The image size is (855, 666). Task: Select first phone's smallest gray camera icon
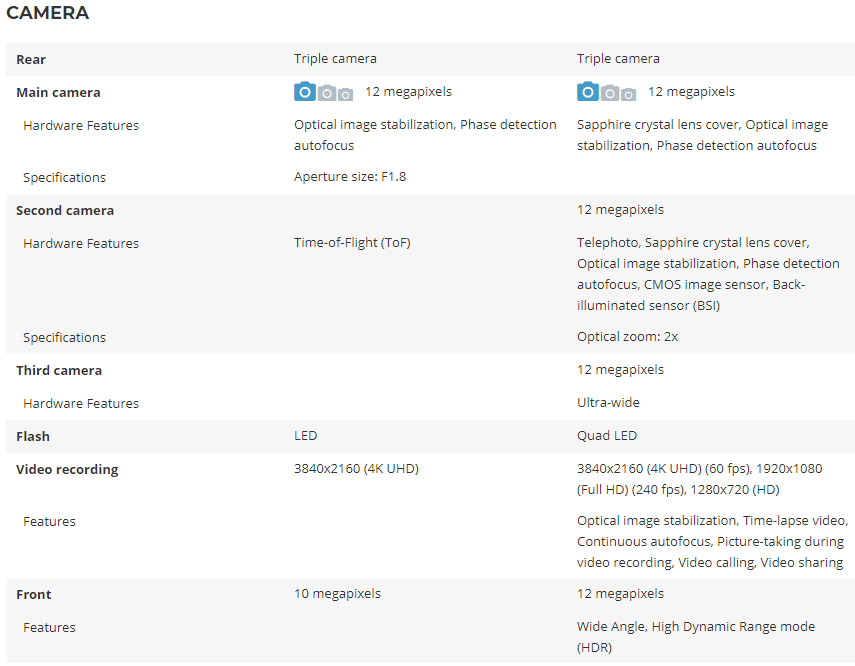[x=345, y=95]
